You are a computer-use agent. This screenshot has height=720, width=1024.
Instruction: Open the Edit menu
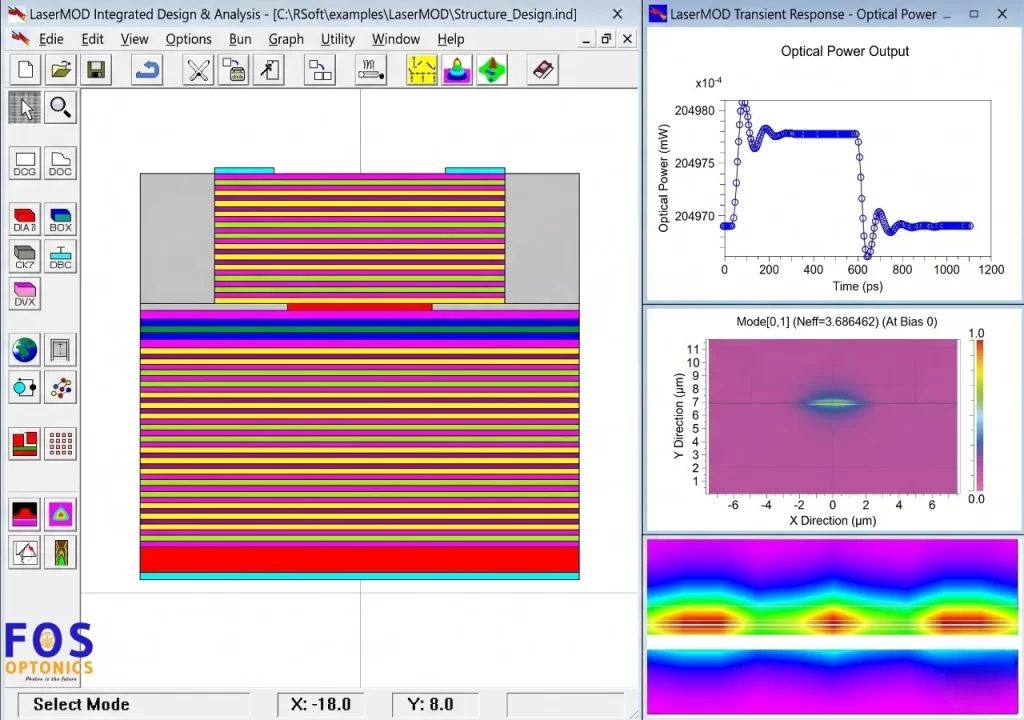point(92,39)
